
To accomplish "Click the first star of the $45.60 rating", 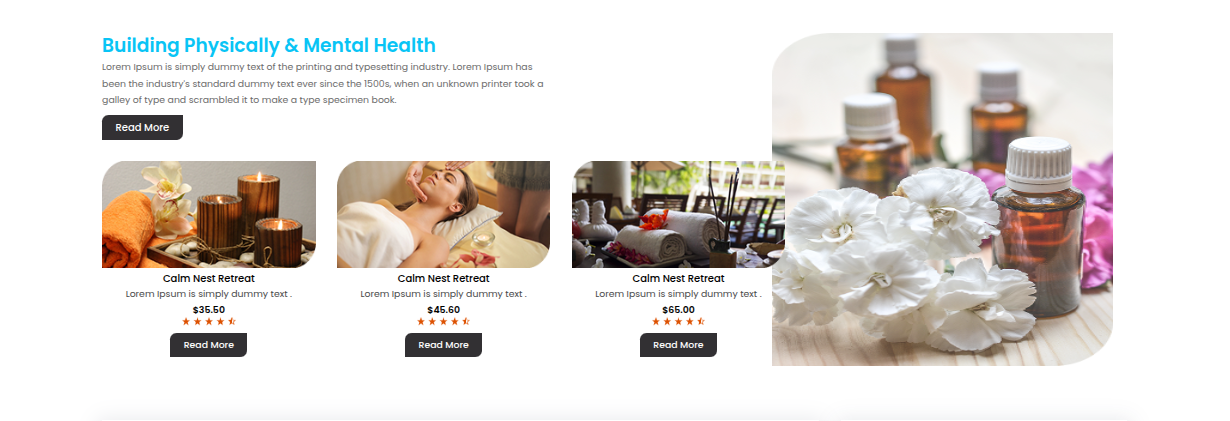I will click(x=421, y=322).
